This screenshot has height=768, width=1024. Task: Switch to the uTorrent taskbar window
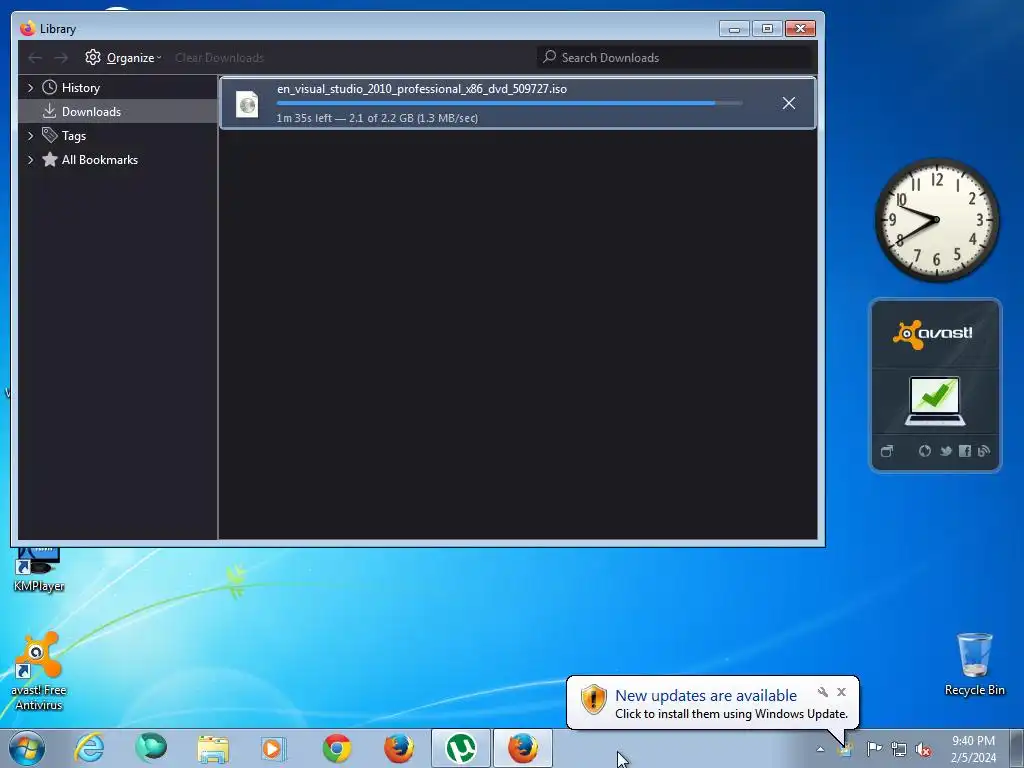click(460, 748)
